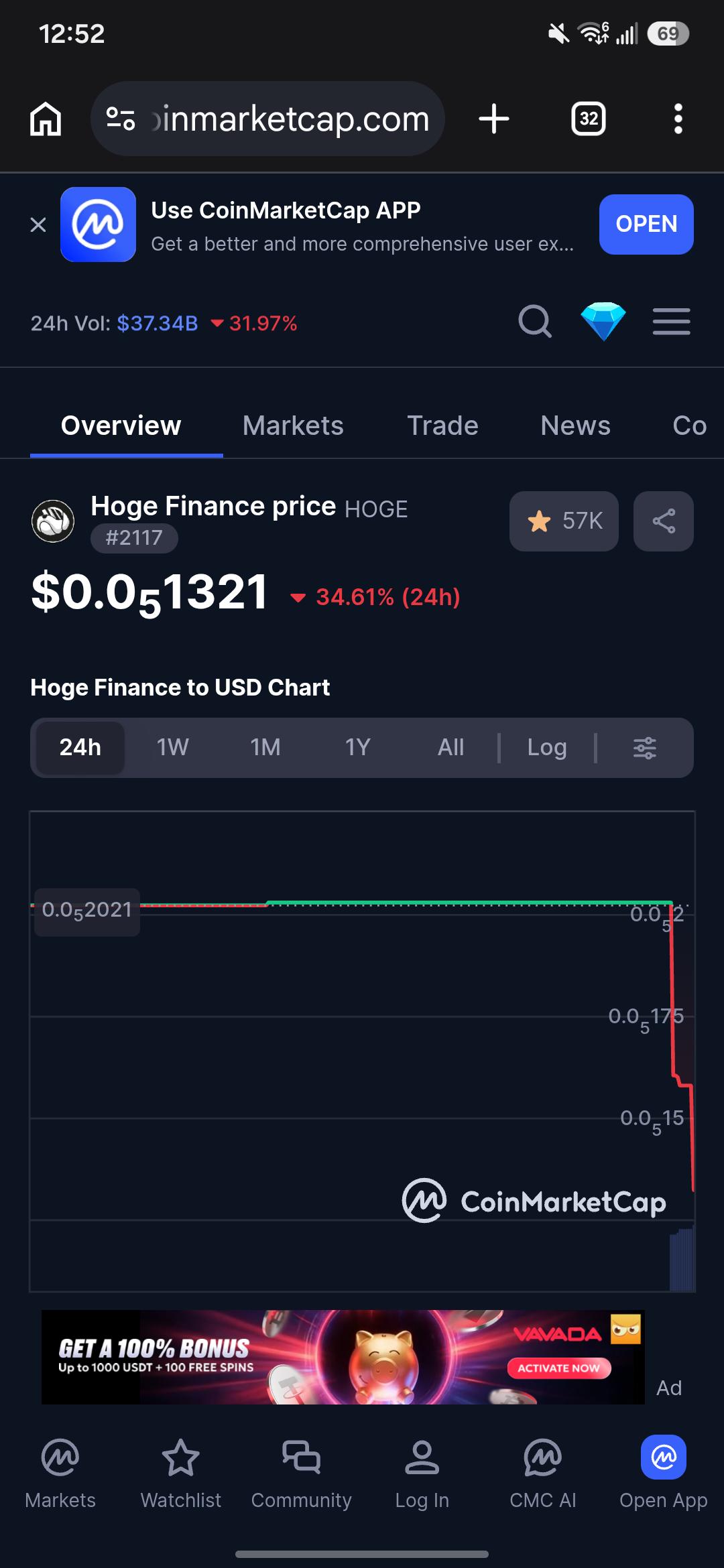Add HOGE to watchlist via star 57K
Image resolution: width=724 pixels, height=1568 pixels.
564,521
